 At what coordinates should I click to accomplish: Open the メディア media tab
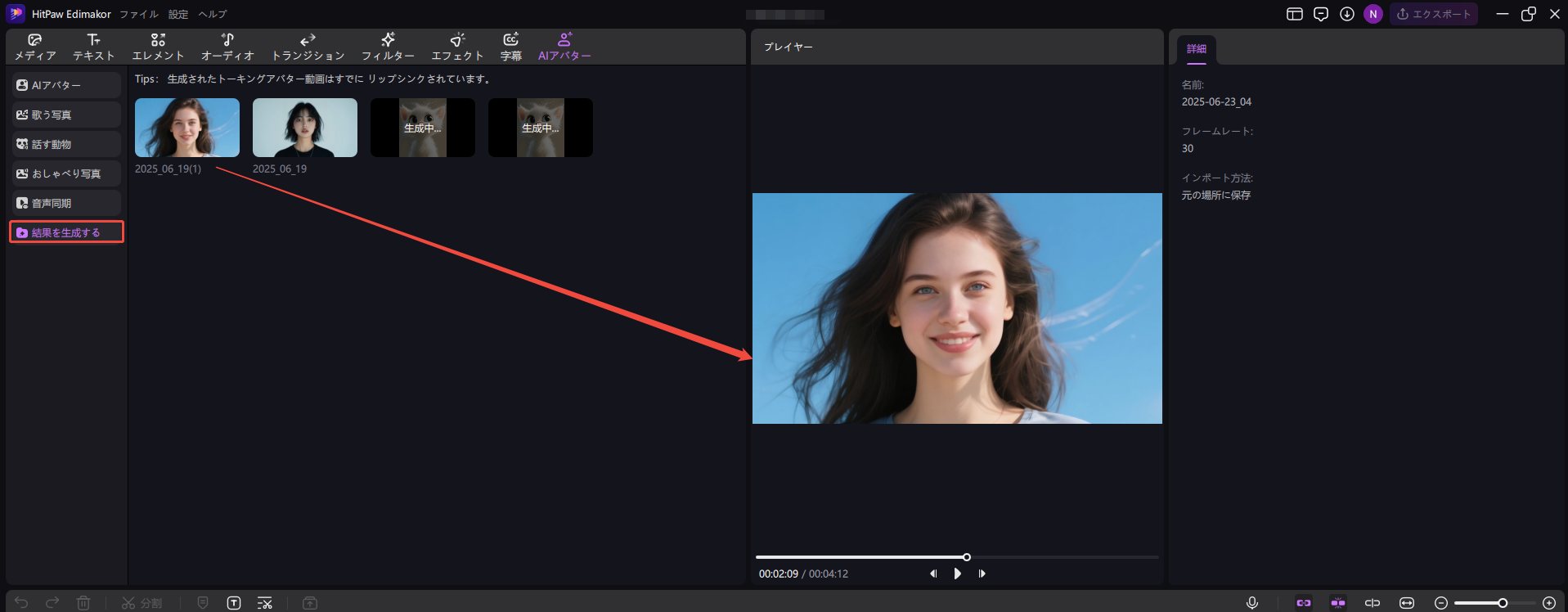35,47
